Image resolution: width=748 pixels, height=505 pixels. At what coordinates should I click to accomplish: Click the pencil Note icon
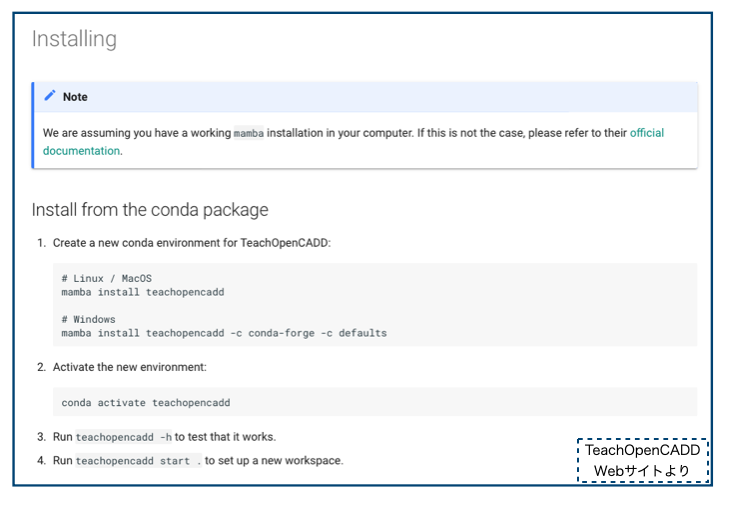(x=50, y=97)
